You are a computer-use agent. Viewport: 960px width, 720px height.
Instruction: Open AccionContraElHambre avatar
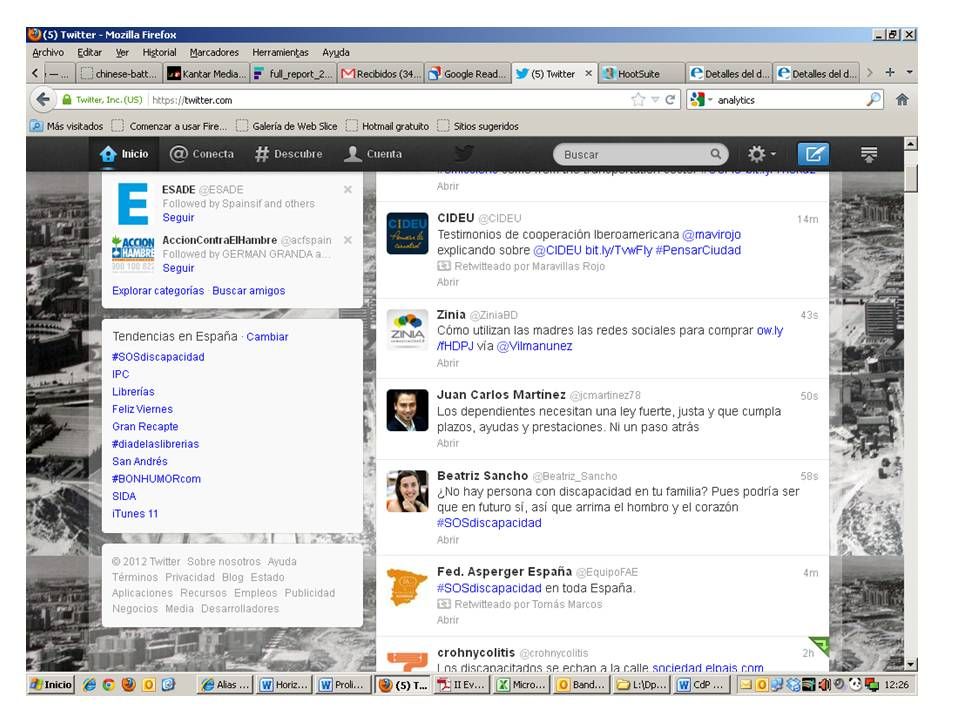pyautogui.click(x=133, y=253)
